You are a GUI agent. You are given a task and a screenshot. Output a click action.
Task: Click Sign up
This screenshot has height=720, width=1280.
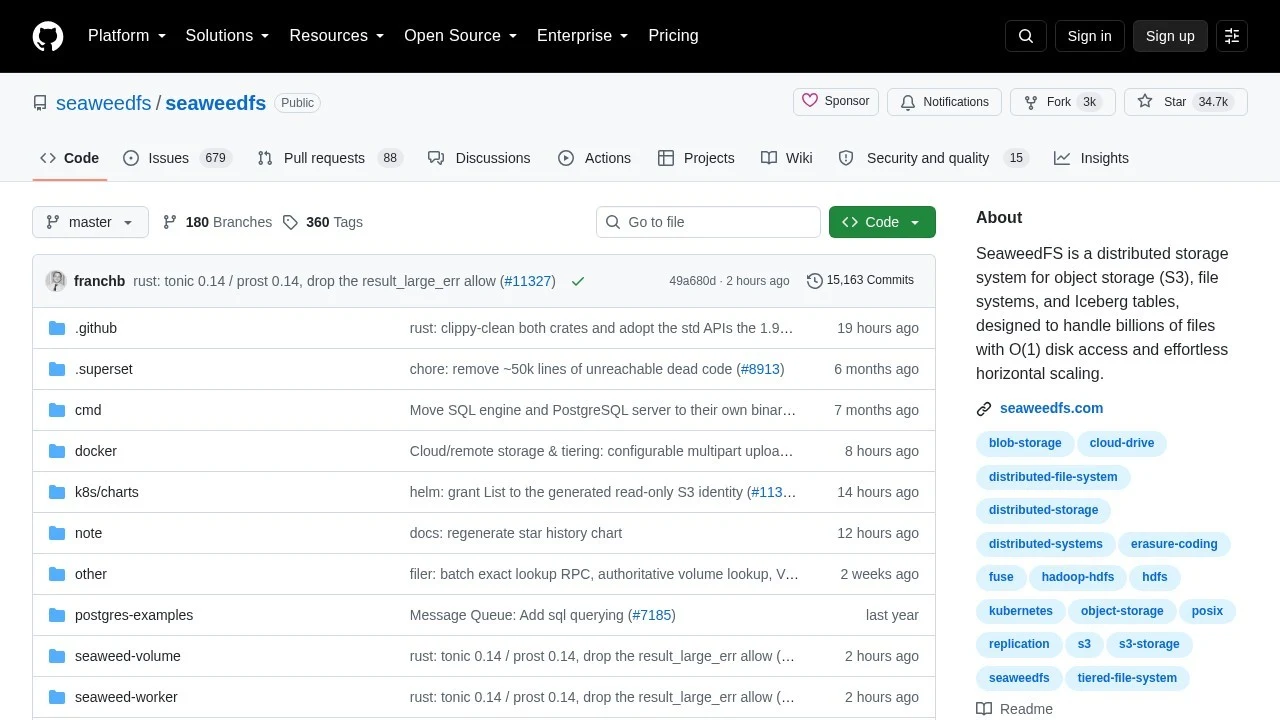[1170, 36]
